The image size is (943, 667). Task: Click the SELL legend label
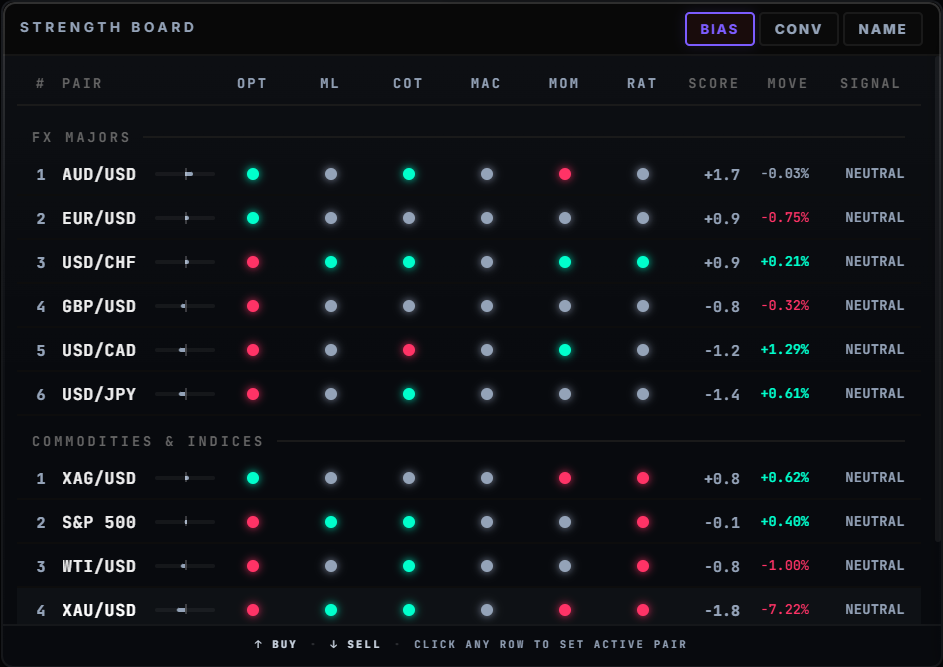point(355,644)
